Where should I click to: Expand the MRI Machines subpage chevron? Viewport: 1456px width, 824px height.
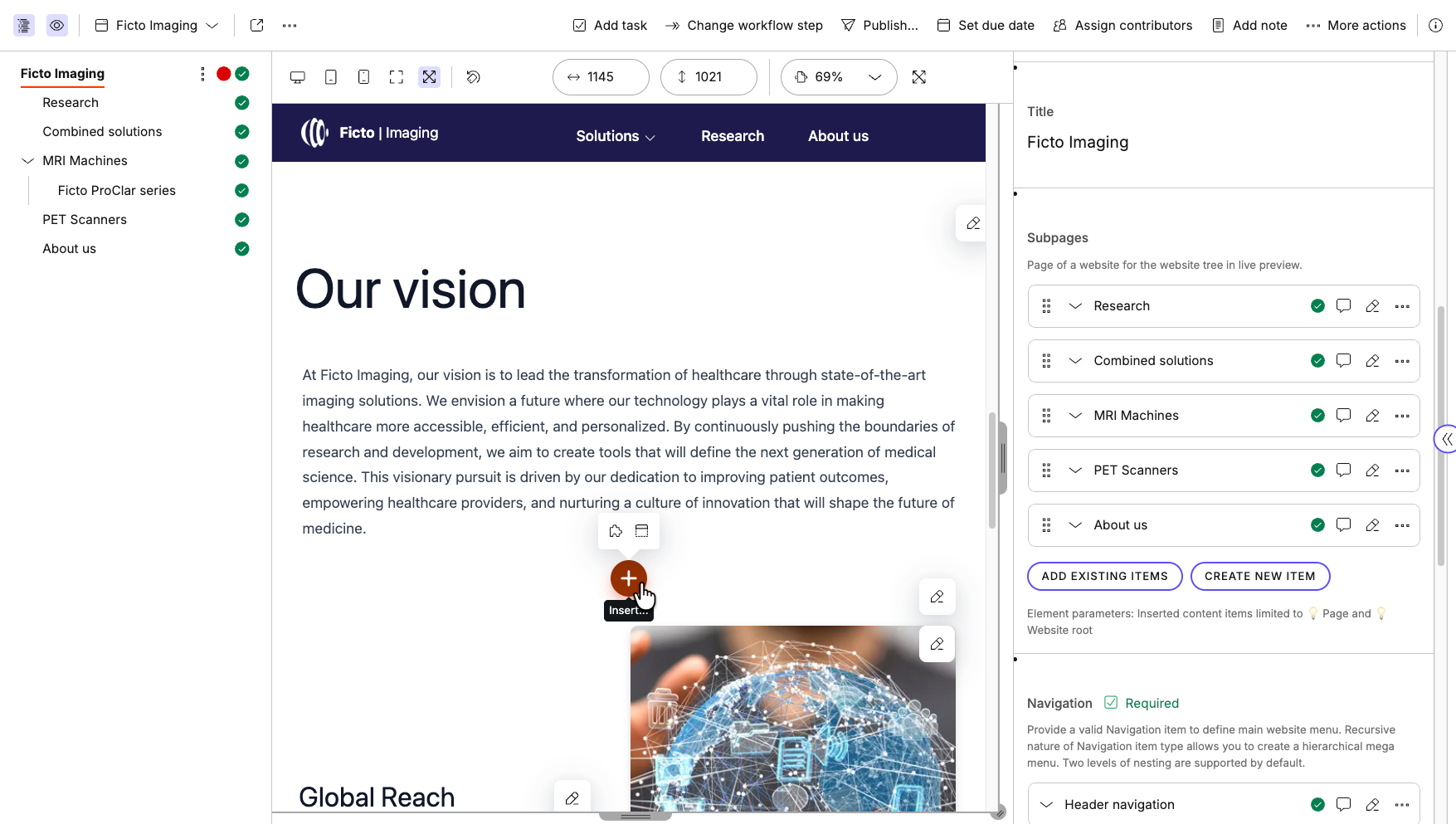click(1075, 415)
